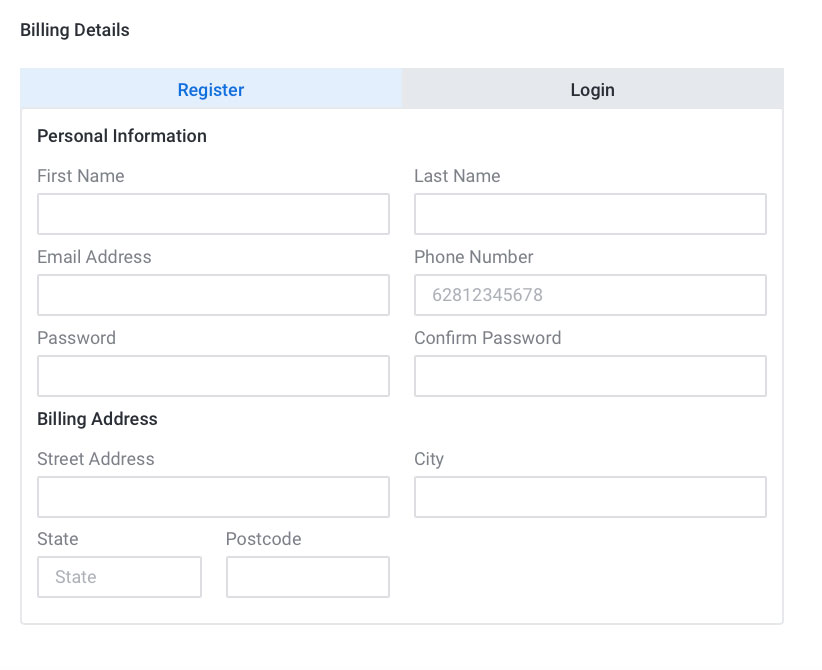
Task: Click the Confirm Password input field
Action: 589,375
